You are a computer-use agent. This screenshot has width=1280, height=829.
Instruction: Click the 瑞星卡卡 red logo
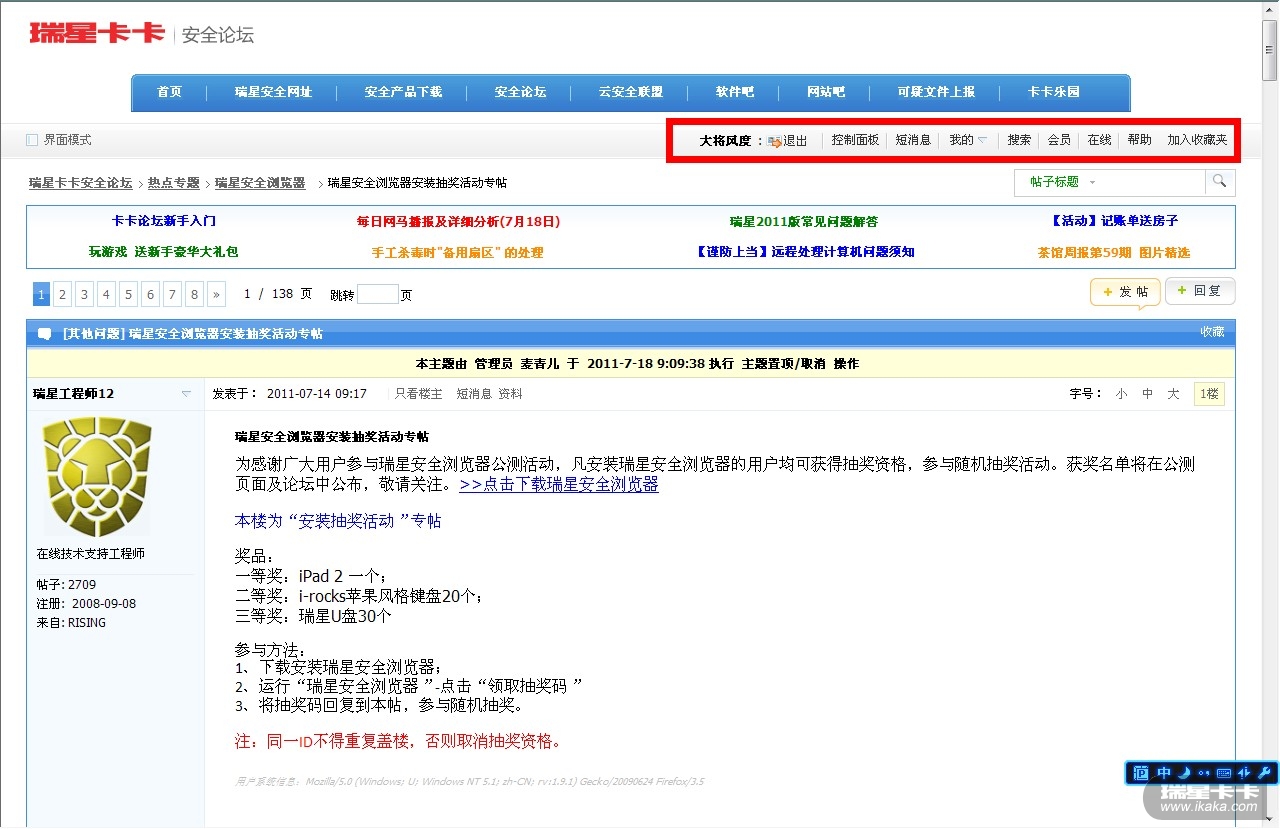point(97,33)
